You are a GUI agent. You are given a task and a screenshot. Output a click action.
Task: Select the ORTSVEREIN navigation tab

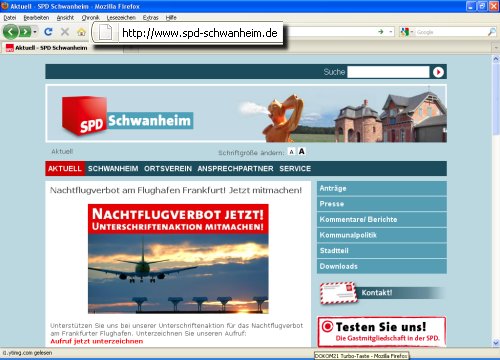[168, 169]
